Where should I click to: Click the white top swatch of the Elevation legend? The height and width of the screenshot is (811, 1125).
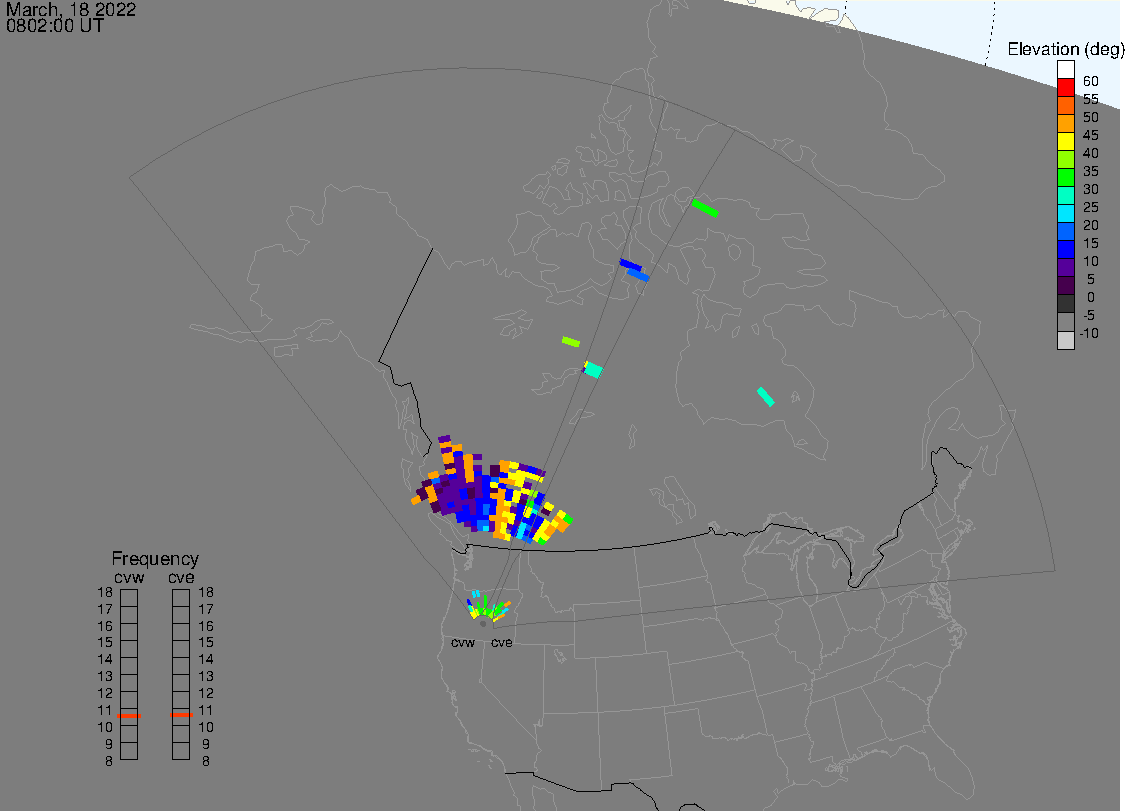click(1065, 69)
